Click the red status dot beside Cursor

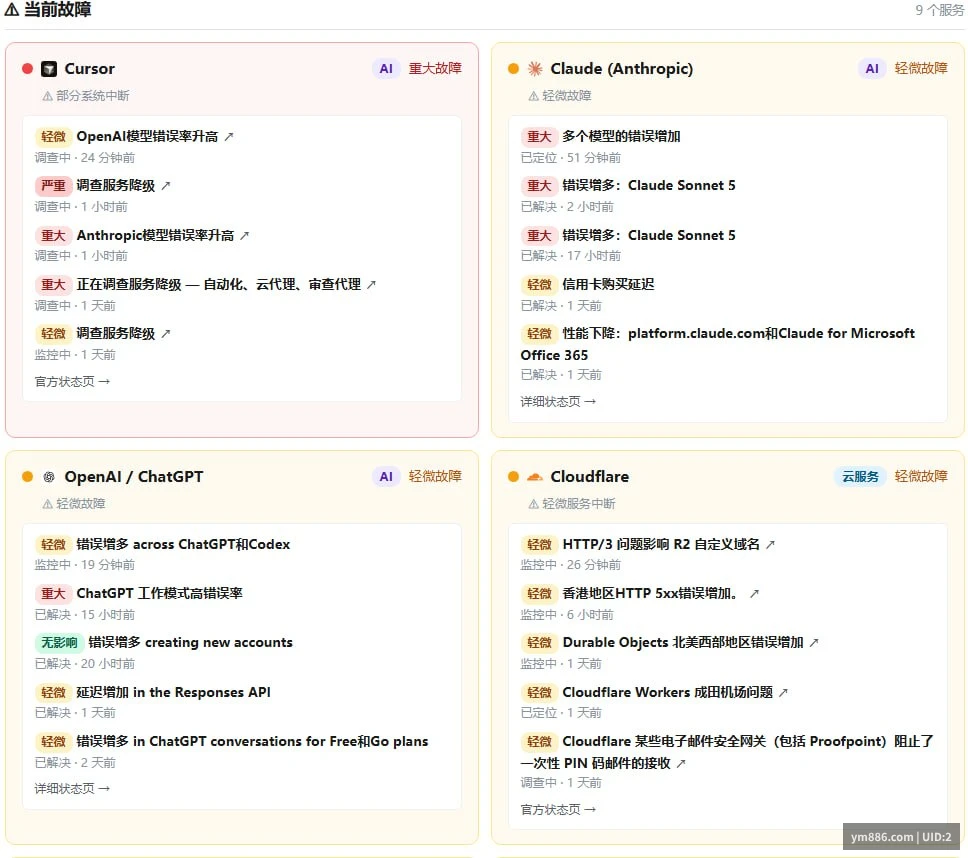pyautogui.click(x=27, y=69)
